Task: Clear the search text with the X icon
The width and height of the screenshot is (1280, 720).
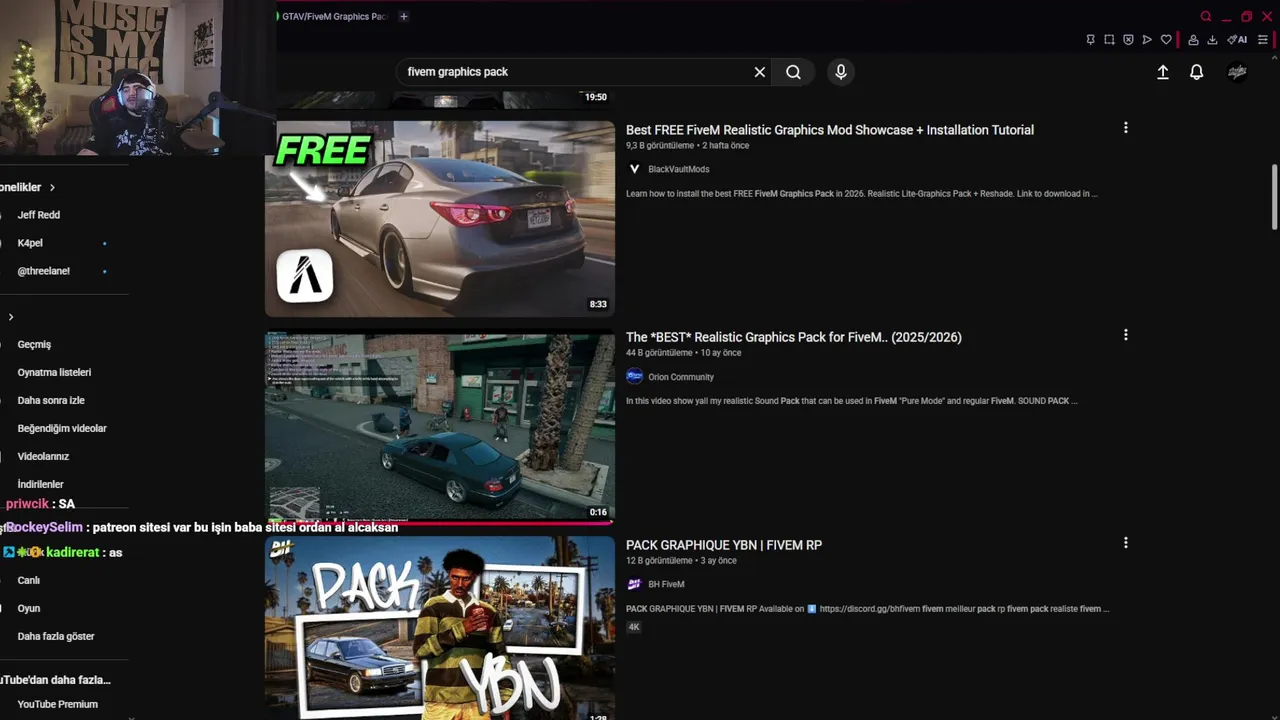Action: coord(760,72)
